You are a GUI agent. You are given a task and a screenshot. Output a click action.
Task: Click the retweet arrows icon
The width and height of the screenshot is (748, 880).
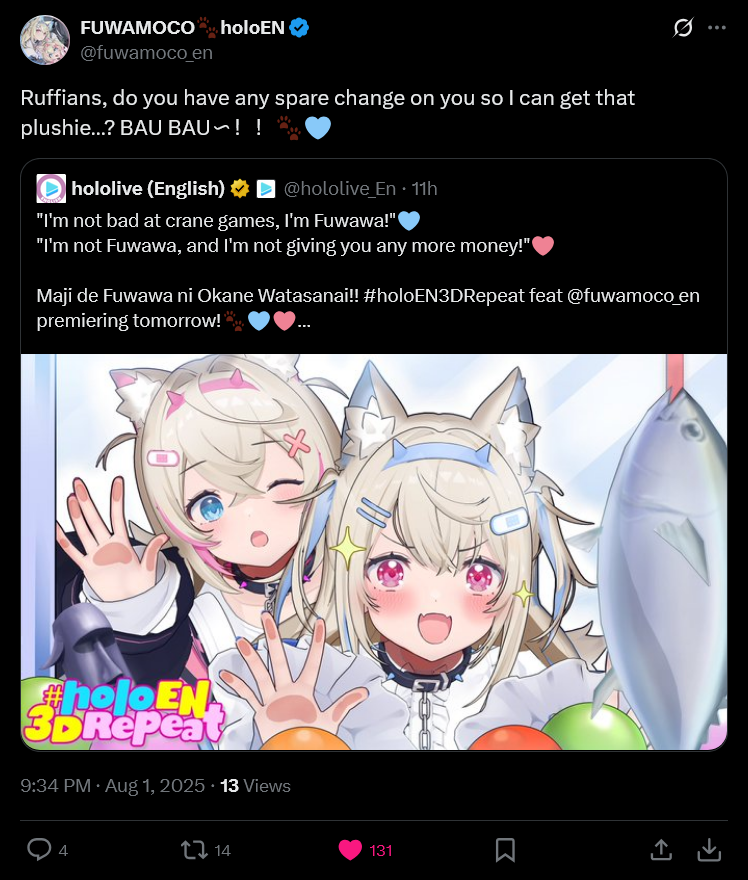click(194, 850)
